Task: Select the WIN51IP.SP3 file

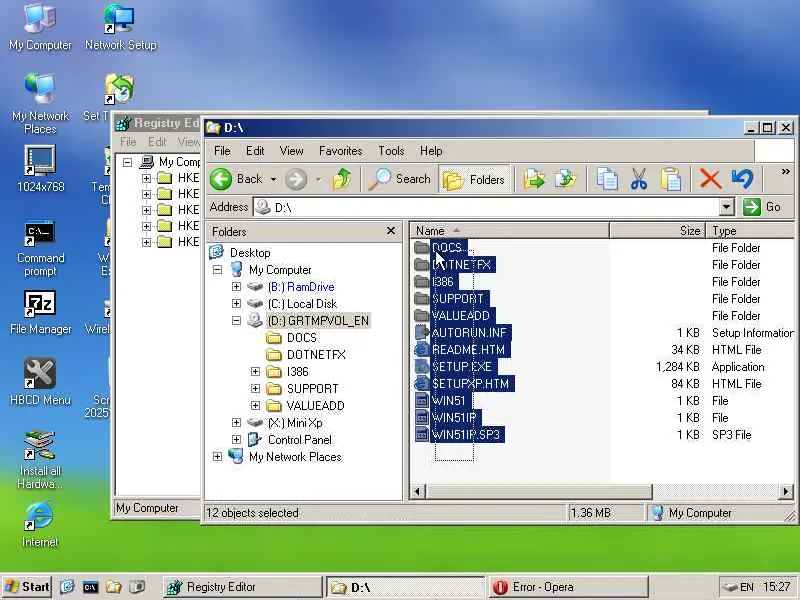Action: pyautogui.click(x=466, y=435)
